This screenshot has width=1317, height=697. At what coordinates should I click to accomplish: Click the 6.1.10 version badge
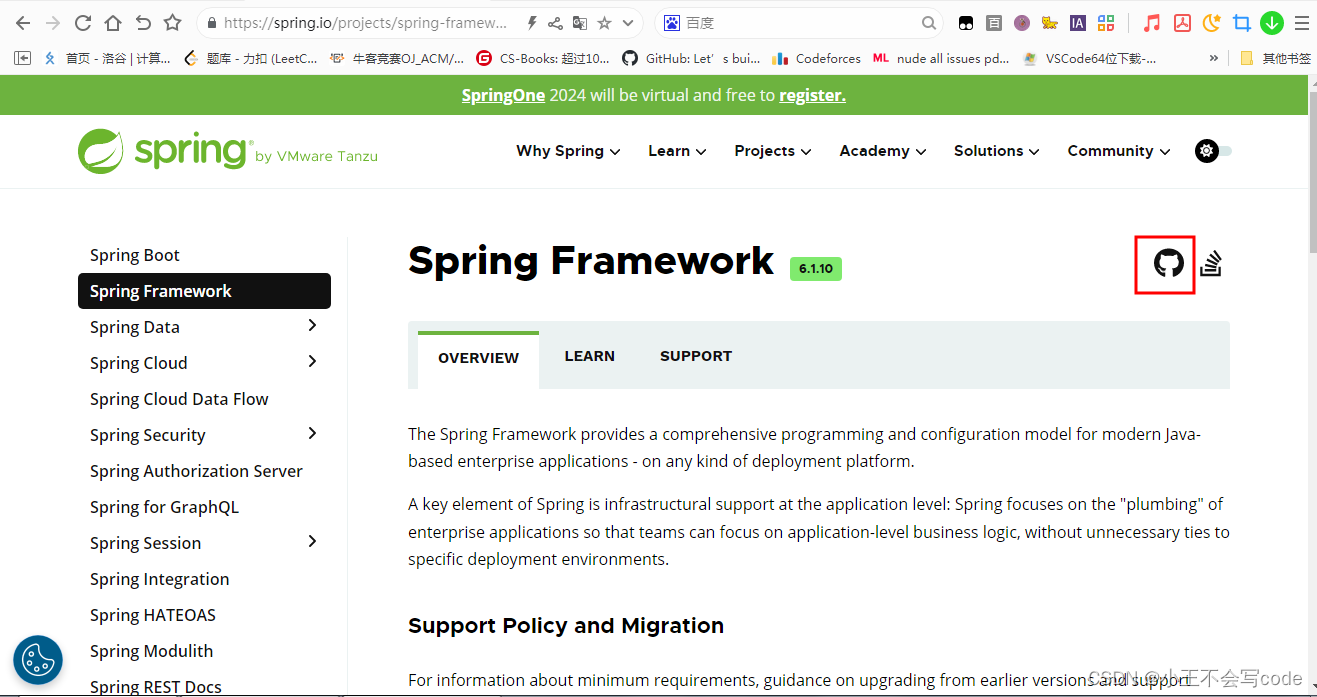pyautogui.click(x=816, y=268)
